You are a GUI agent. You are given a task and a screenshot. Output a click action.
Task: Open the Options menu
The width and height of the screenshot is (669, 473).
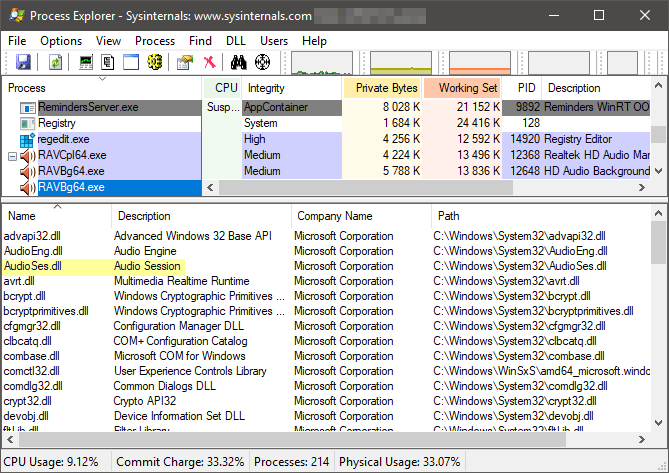tap(61, 41)
